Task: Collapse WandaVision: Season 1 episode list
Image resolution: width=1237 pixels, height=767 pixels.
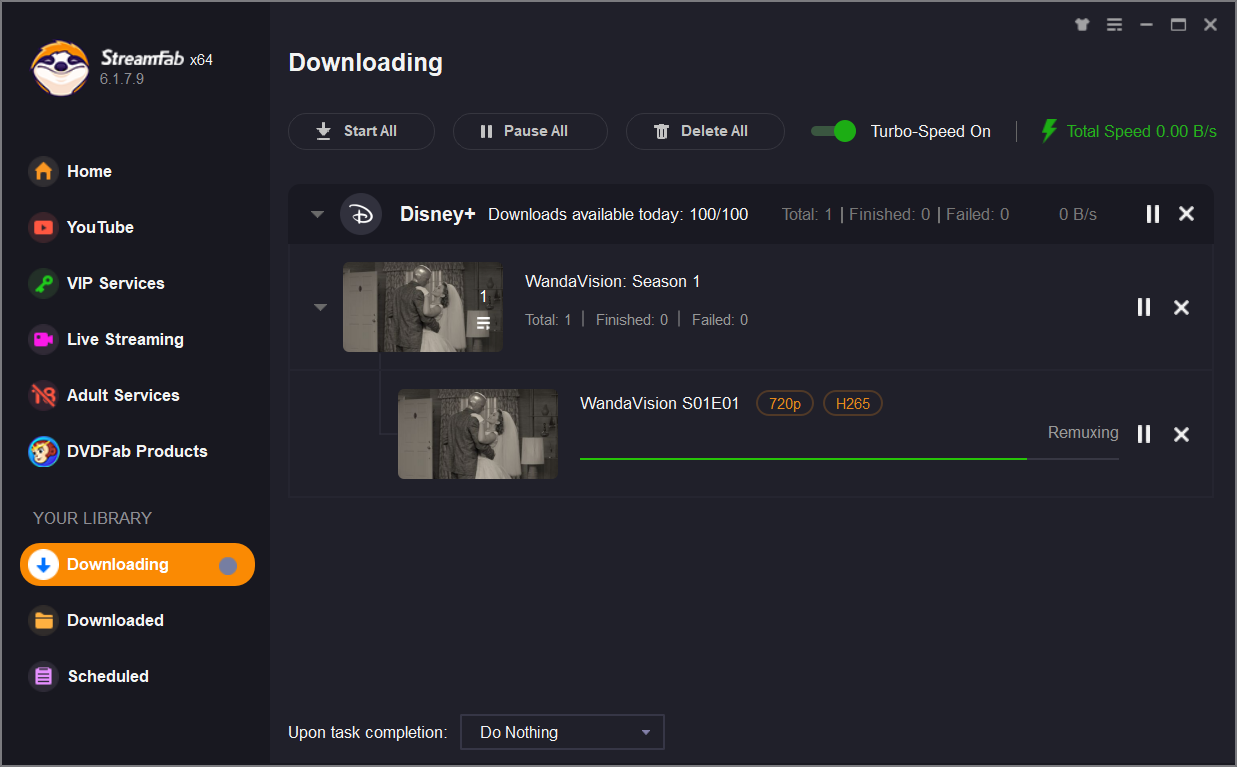Action: tap(320, 307)
